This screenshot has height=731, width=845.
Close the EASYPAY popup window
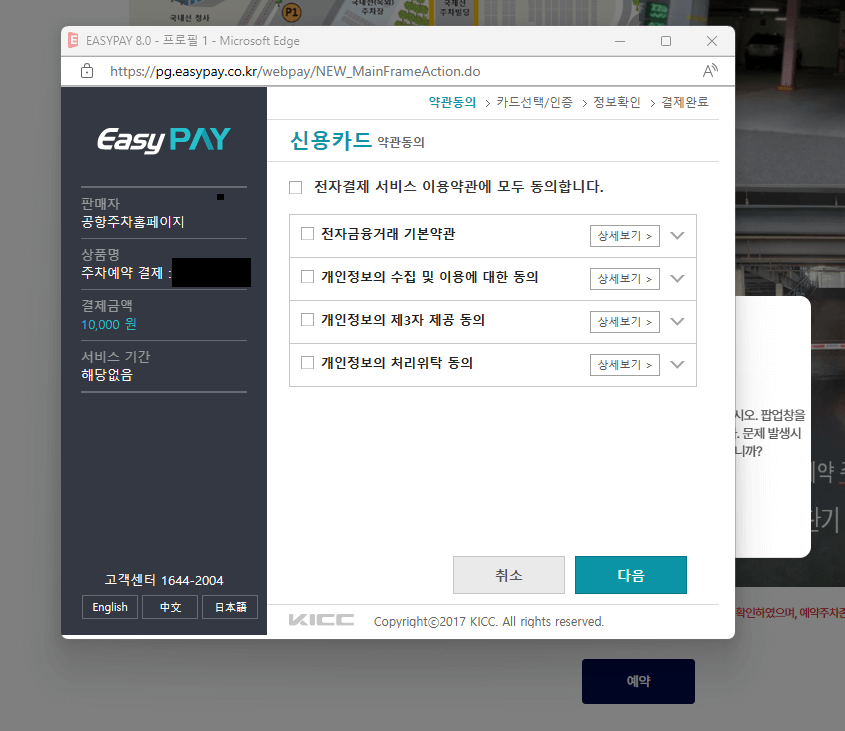[x=712, y=41]
